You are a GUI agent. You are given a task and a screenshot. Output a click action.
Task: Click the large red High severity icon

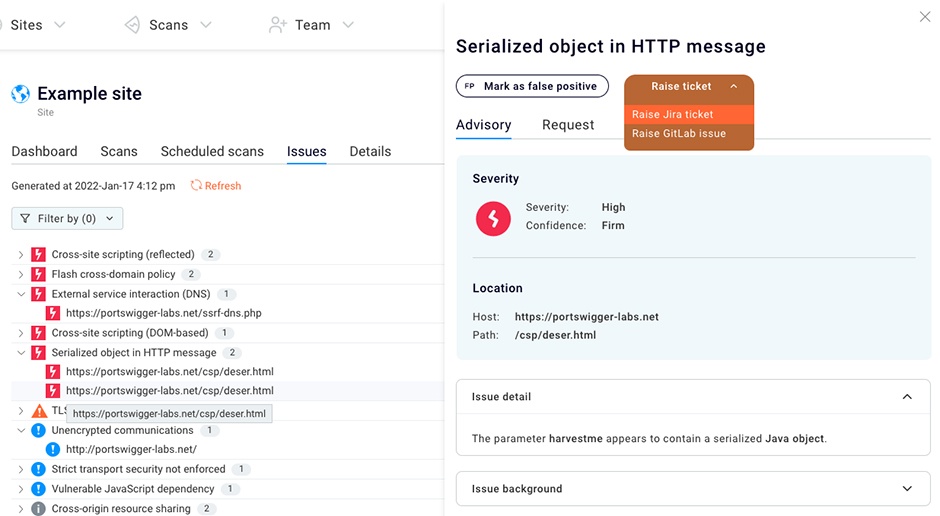click(493, 219)
